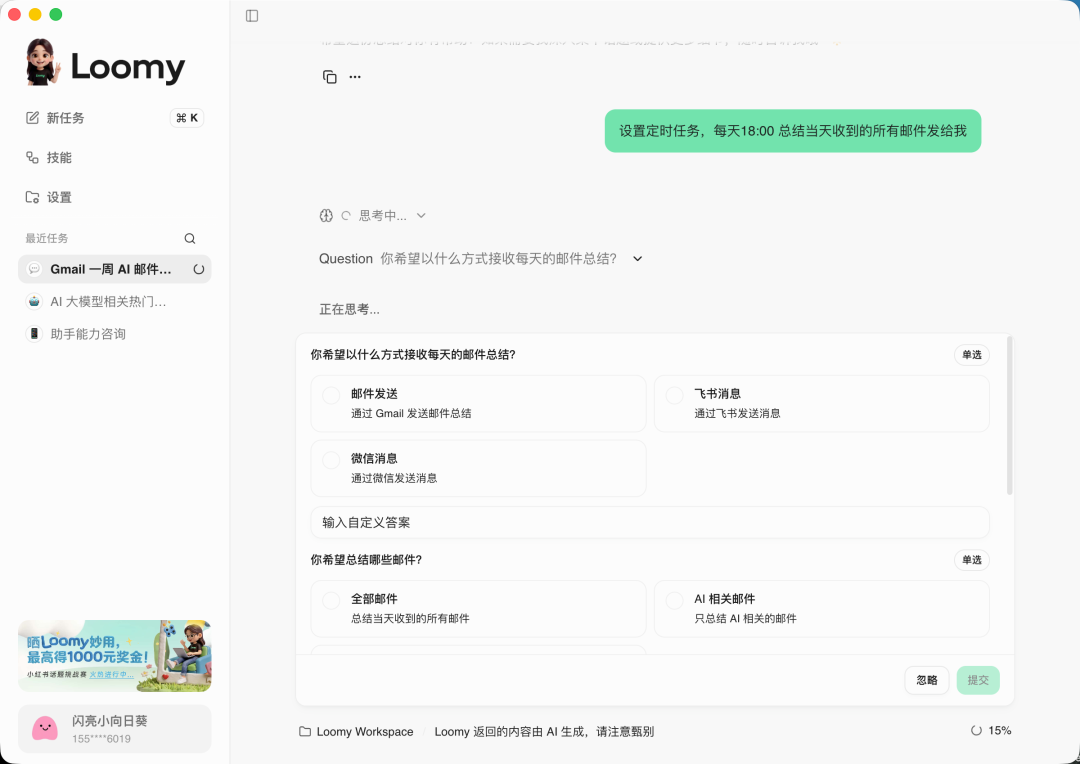Screen dimensions: 1080x764
Task: Search recent tasks with magnifier icon
Action: tap(190, 238)
